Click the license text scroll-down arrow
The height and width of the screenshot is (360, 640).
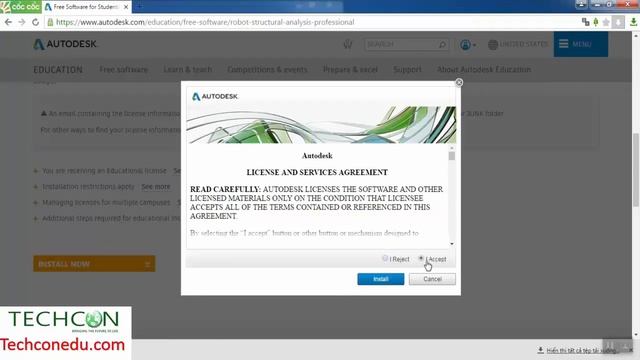tap(451, 244)
